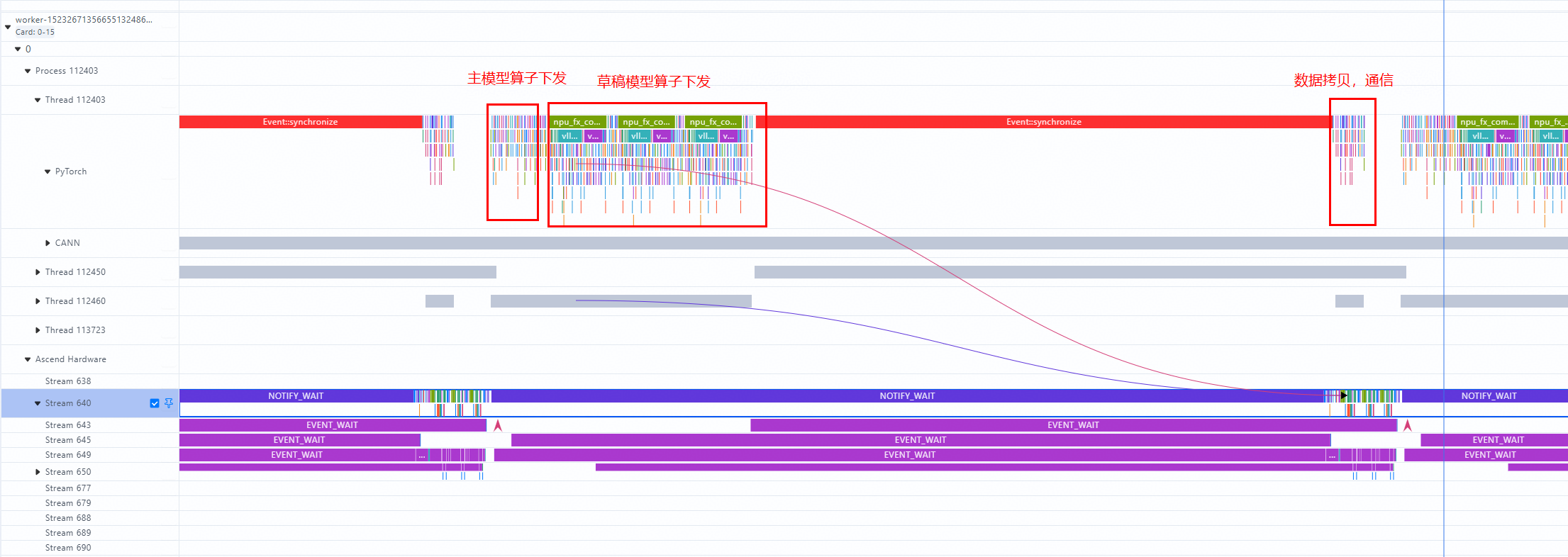Collapse the PyTorch lane arrow
1568x557 pixels.
[x=48, y=171]
